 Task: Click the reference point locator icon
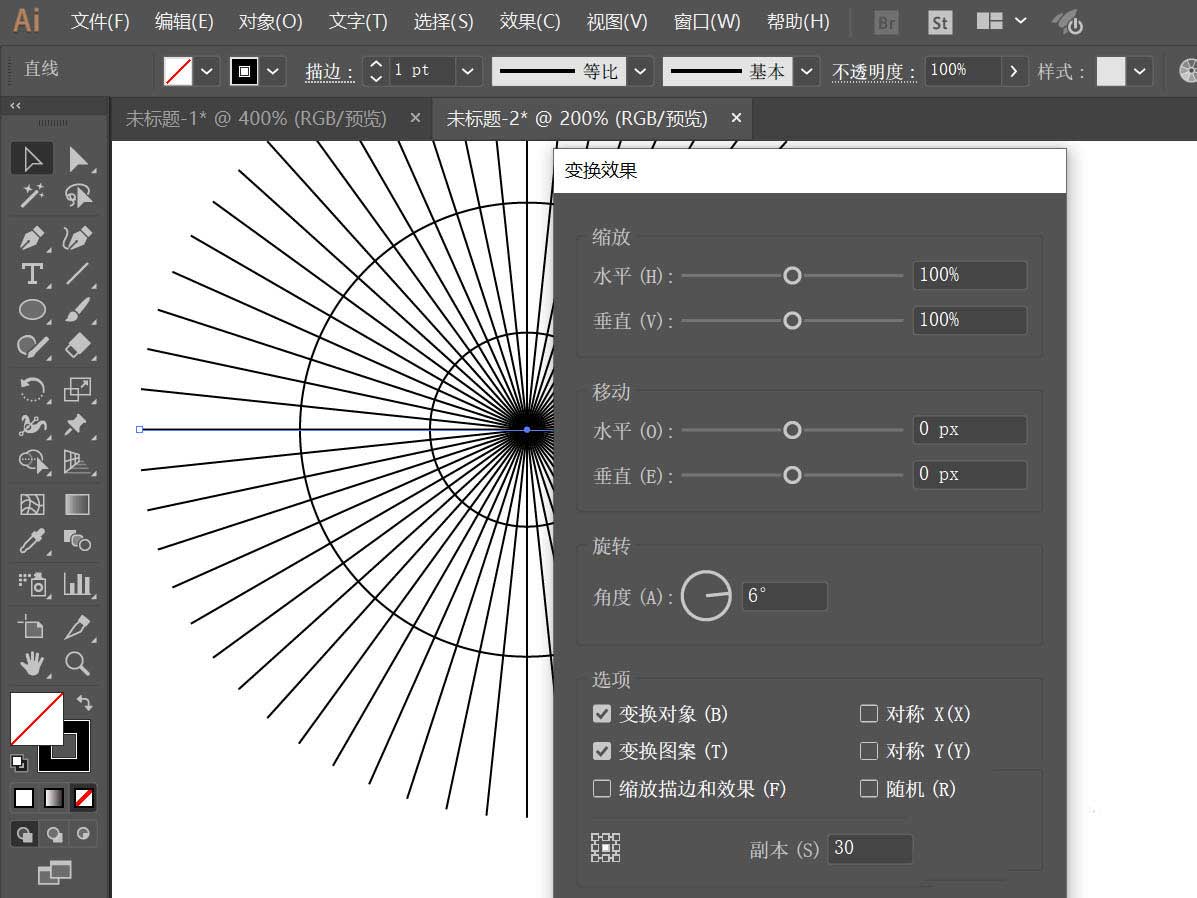[x=605, y=848]
